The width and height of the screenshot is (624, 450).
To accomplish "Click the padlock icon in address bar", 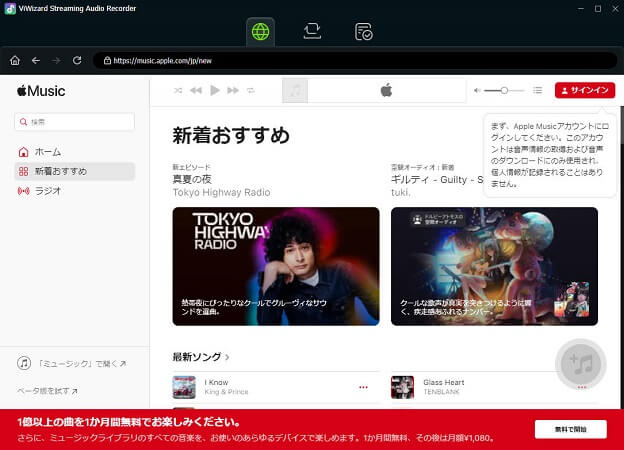I will (107, 60).
